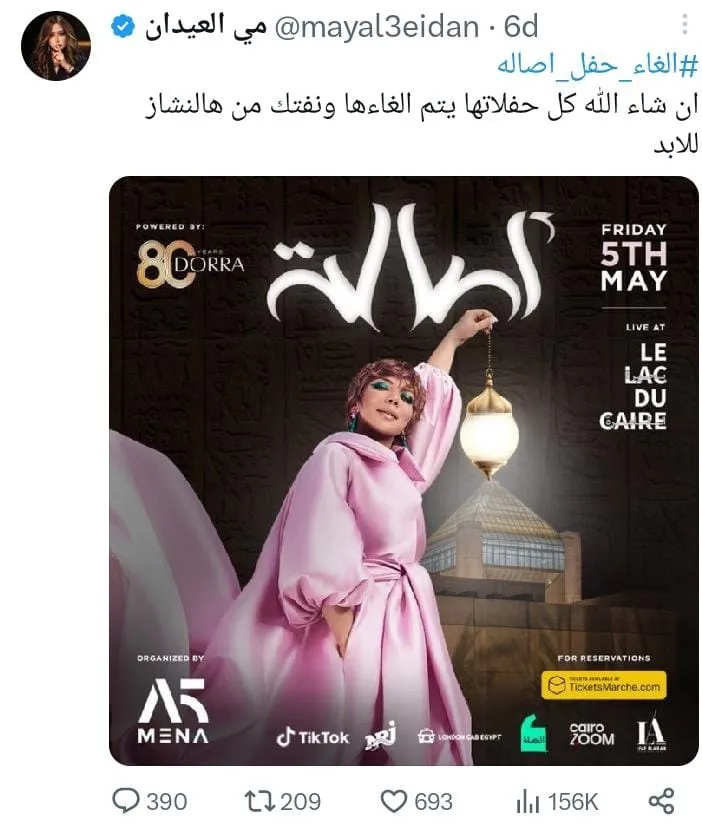Viewport: 702px width, 824px height.
Task: Click the blue verified badge
Action: click(x=123, y=27)
